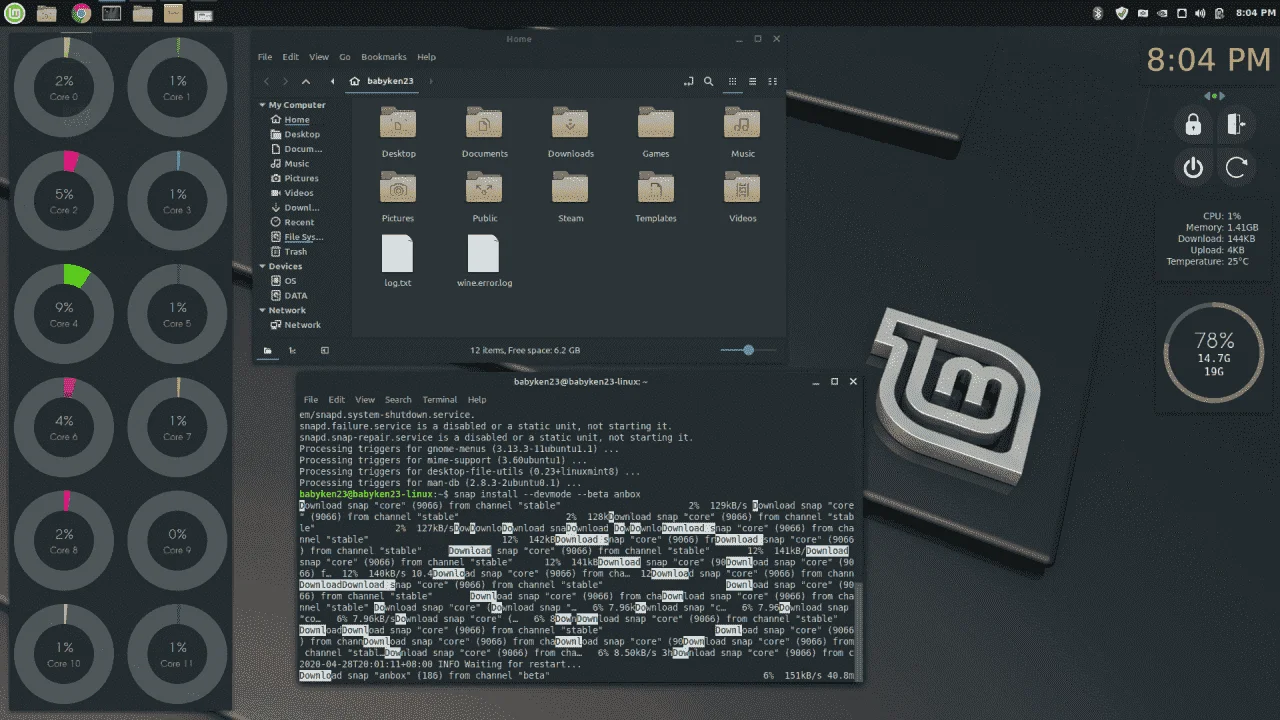Viewport: 1280px width, 720px height.
Task: Click the search magnifier in file manager
Action: tap(708, 81)
